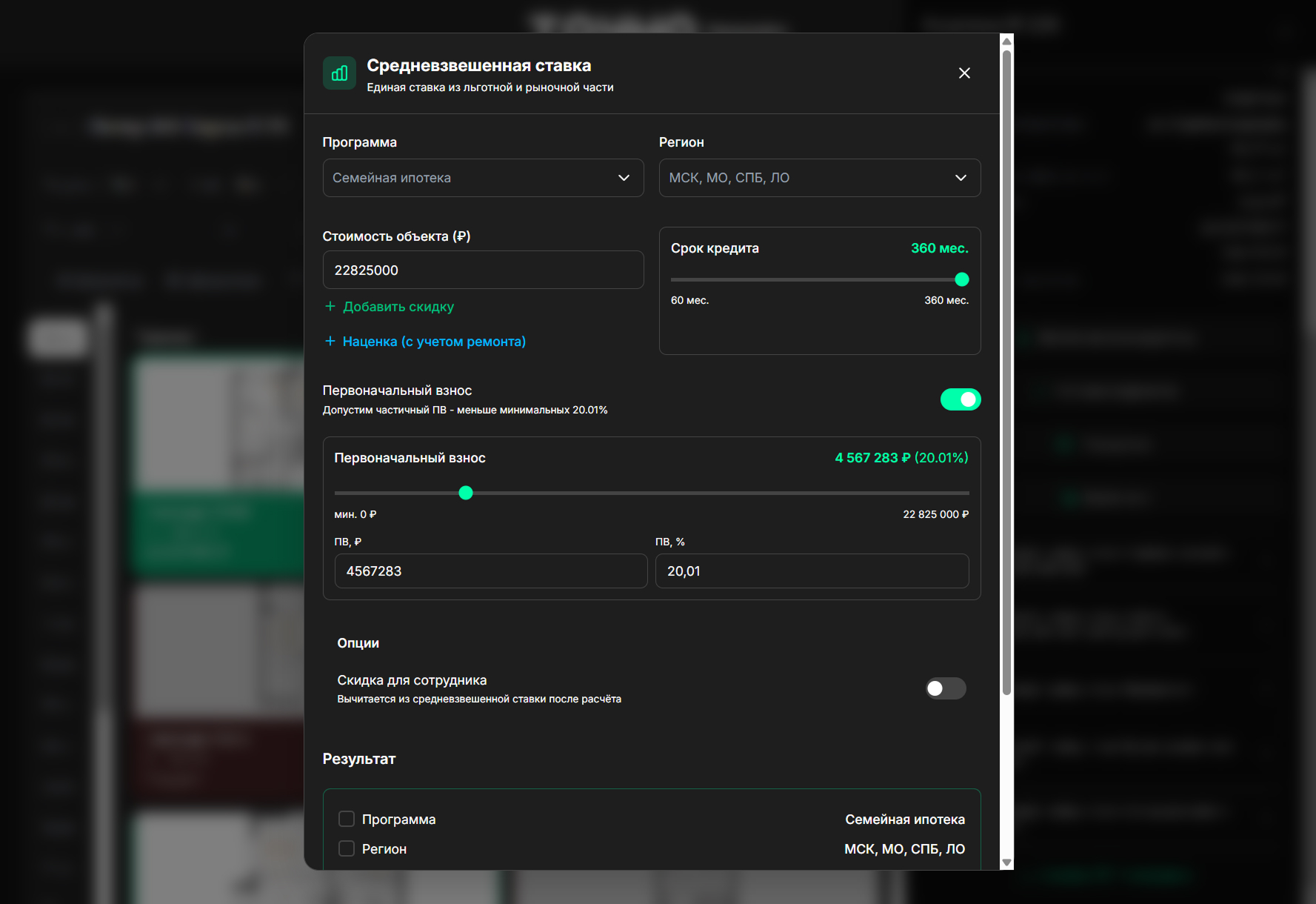Click the 60 мес. minimum label
Screen dimensions: 1316x904
[689, 300]
